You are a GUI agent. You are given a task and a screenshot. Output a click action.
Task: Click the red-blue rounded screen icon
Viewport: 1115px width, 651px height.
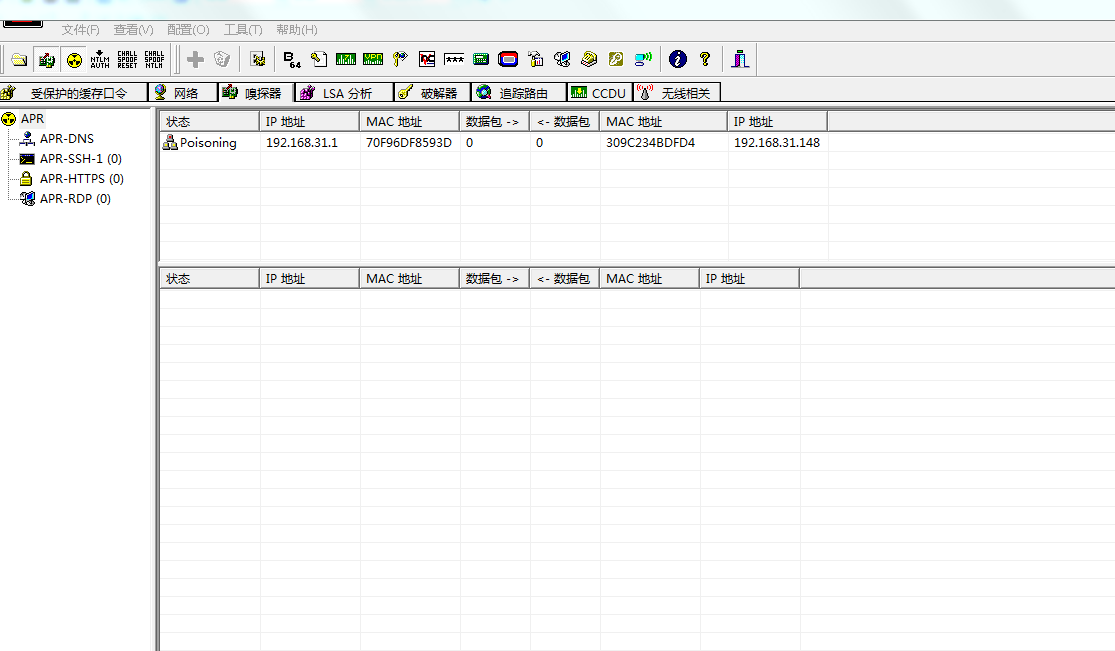508,60
